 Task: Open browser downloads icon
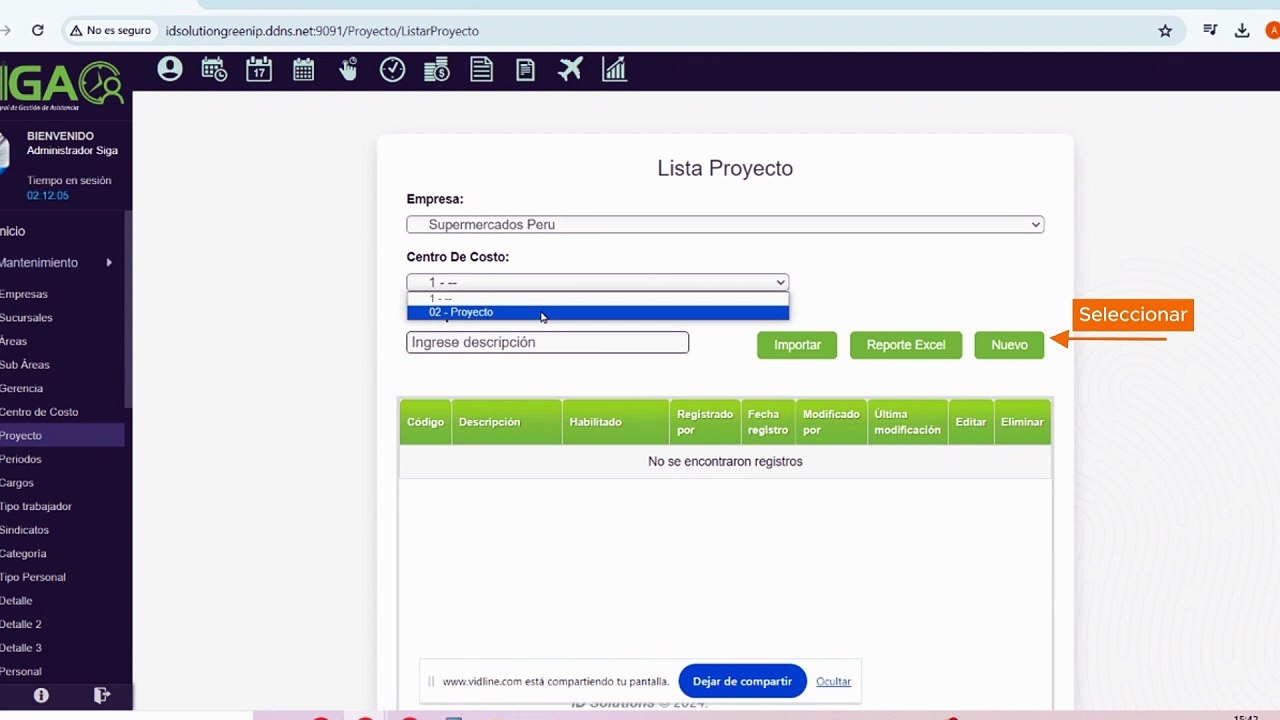tap(1242, 31)
